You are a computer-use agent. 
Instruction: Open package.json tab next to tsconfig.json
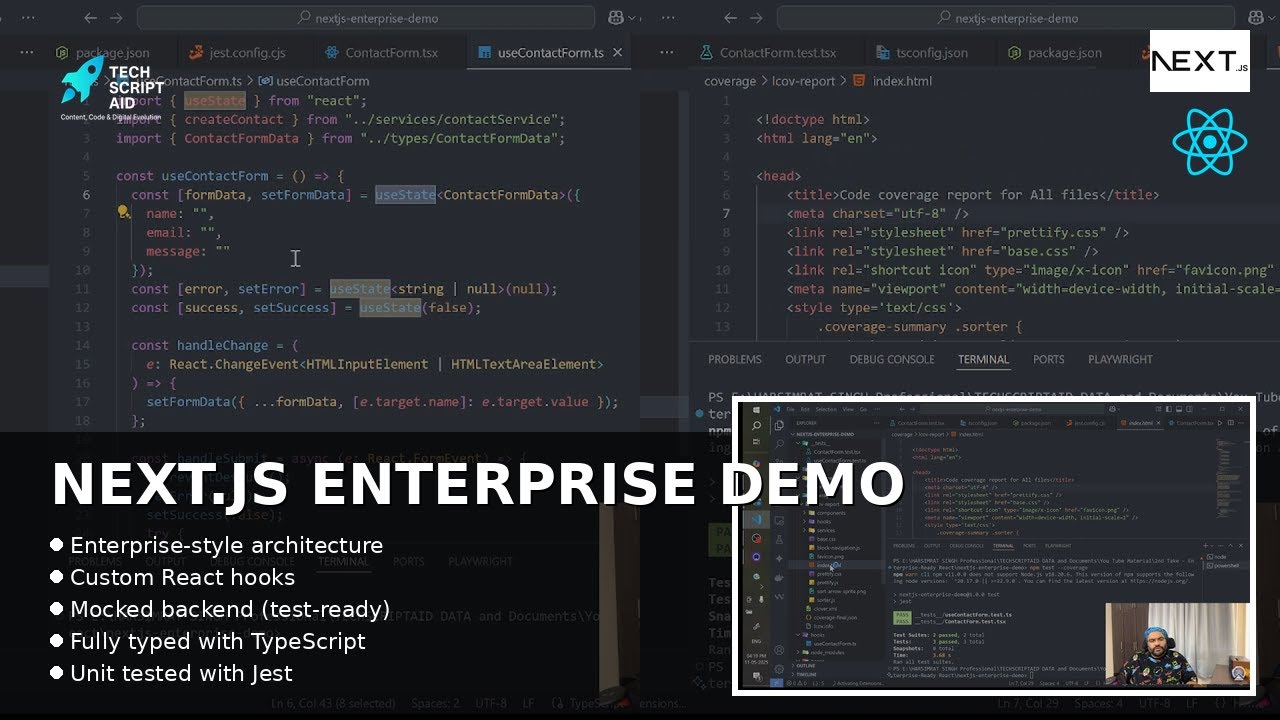[x=1054, y=53]
